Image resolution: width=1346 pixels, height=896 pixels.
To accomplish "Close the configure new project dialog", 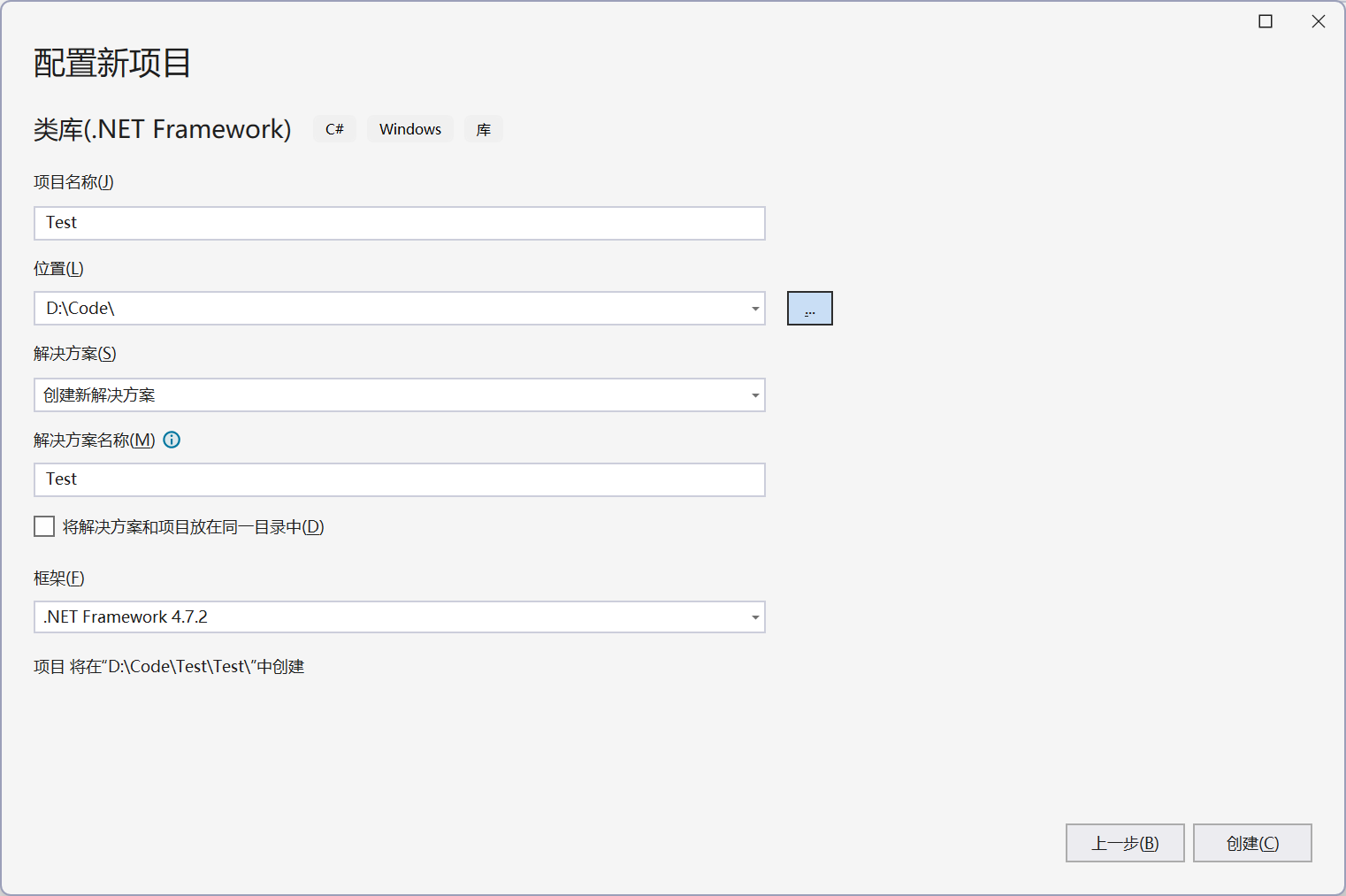I will (x=1318, y=21).
